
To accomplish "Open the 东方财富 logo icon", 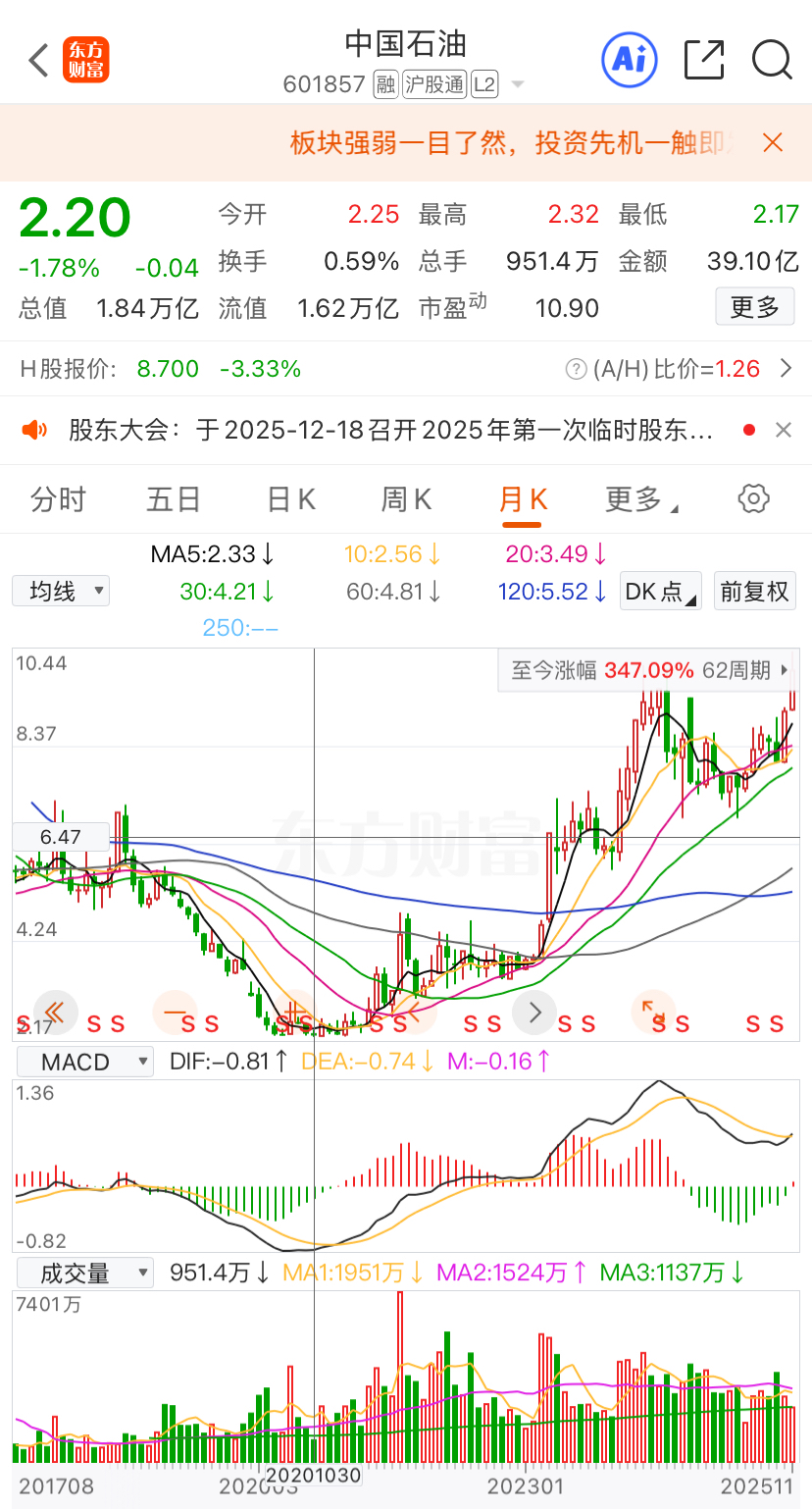I will (86, 60).
